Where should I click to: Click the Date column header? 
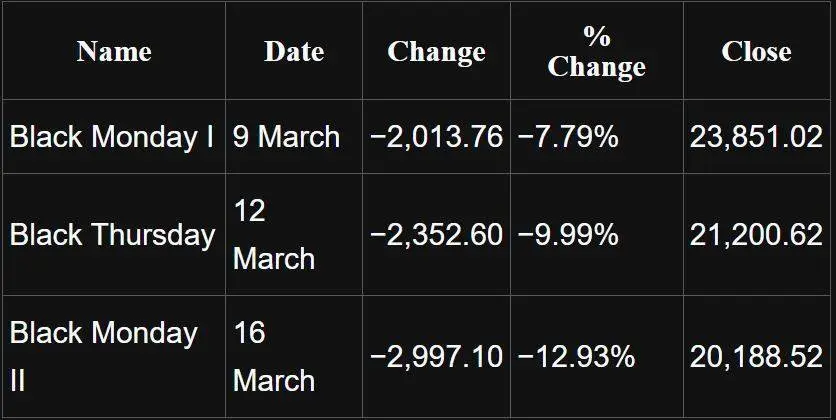pyautogui.click(x=293, y=52)
